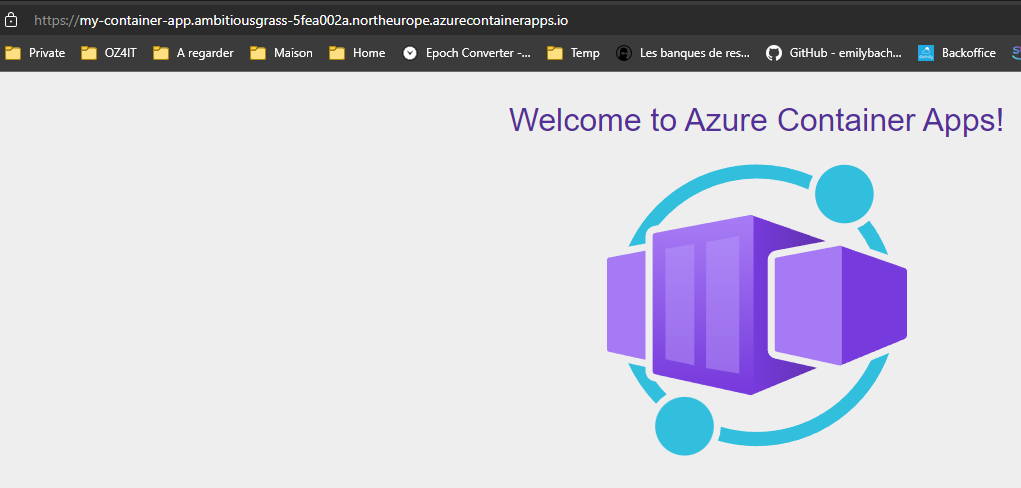Click the Epoch Converter favicon
The image size is (1021, 488).
410,53
